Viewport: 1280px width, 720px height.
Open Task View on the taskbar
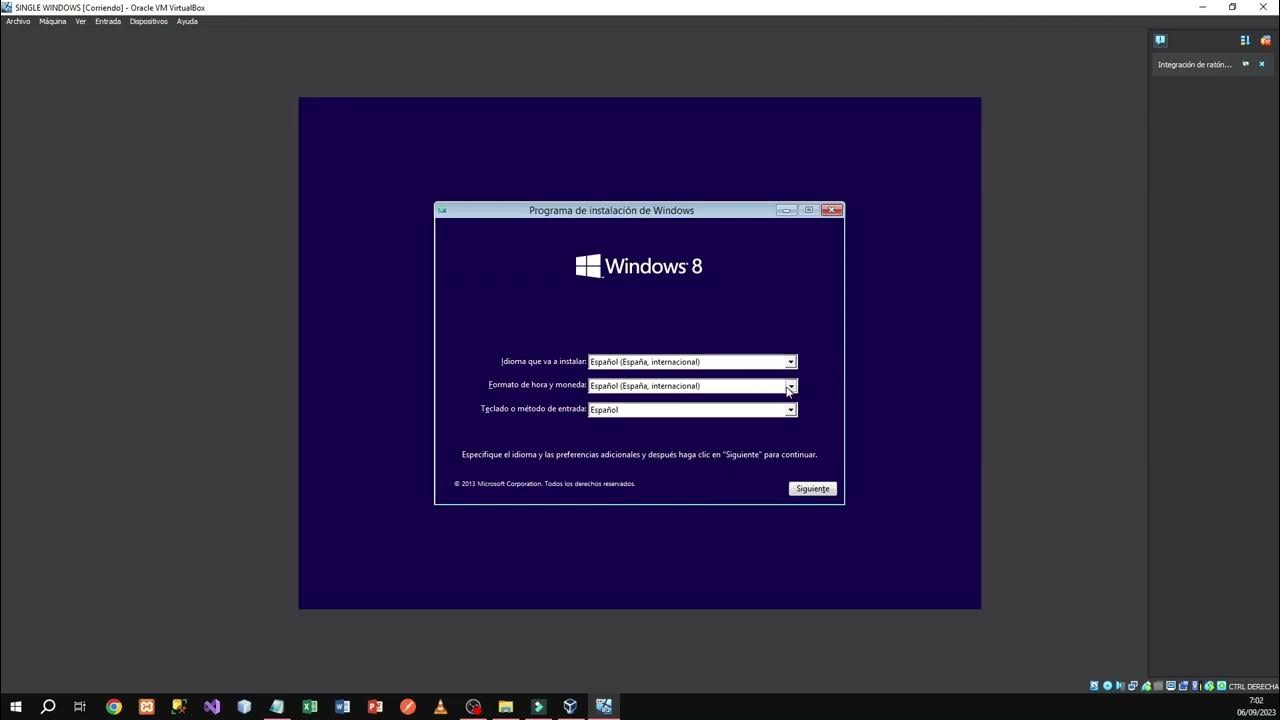click(80, 707)
